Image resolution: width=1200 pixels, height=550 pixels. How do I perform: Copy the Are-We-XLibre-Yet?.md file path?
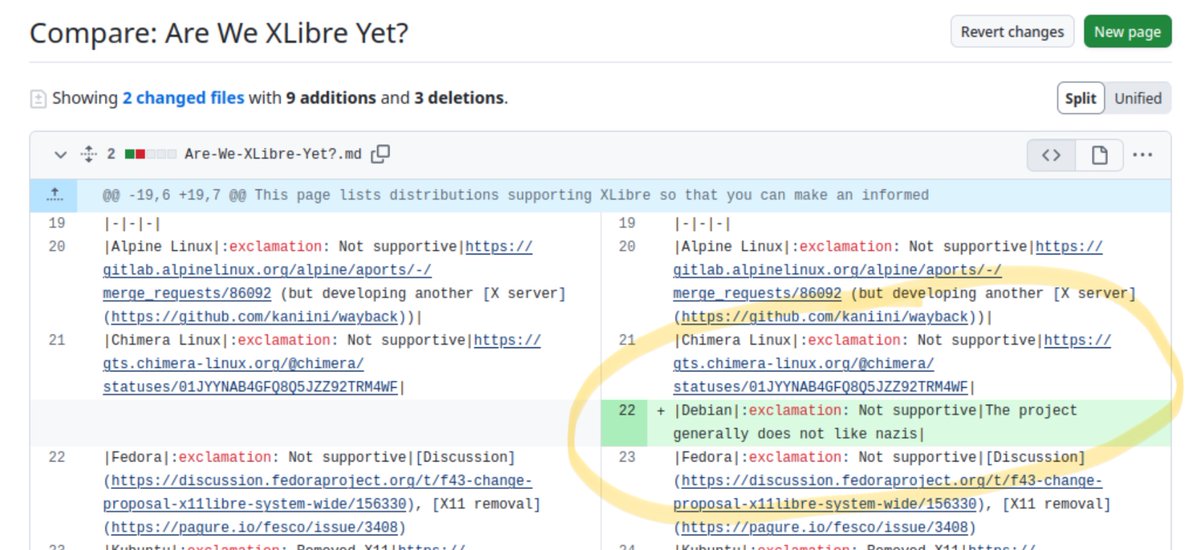(x=380, y=154)
